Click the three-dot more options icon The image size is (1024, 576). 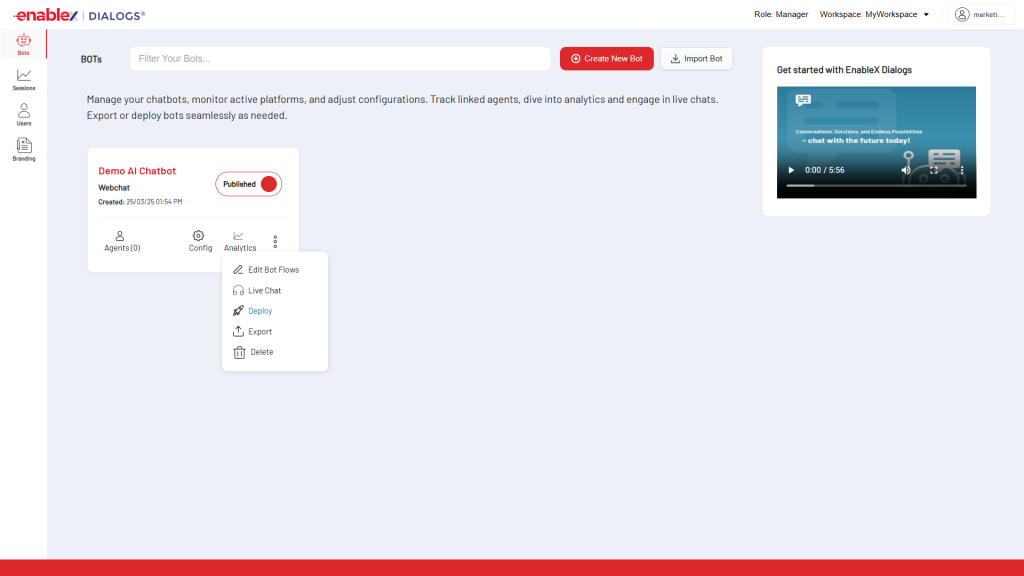(275, 242)
